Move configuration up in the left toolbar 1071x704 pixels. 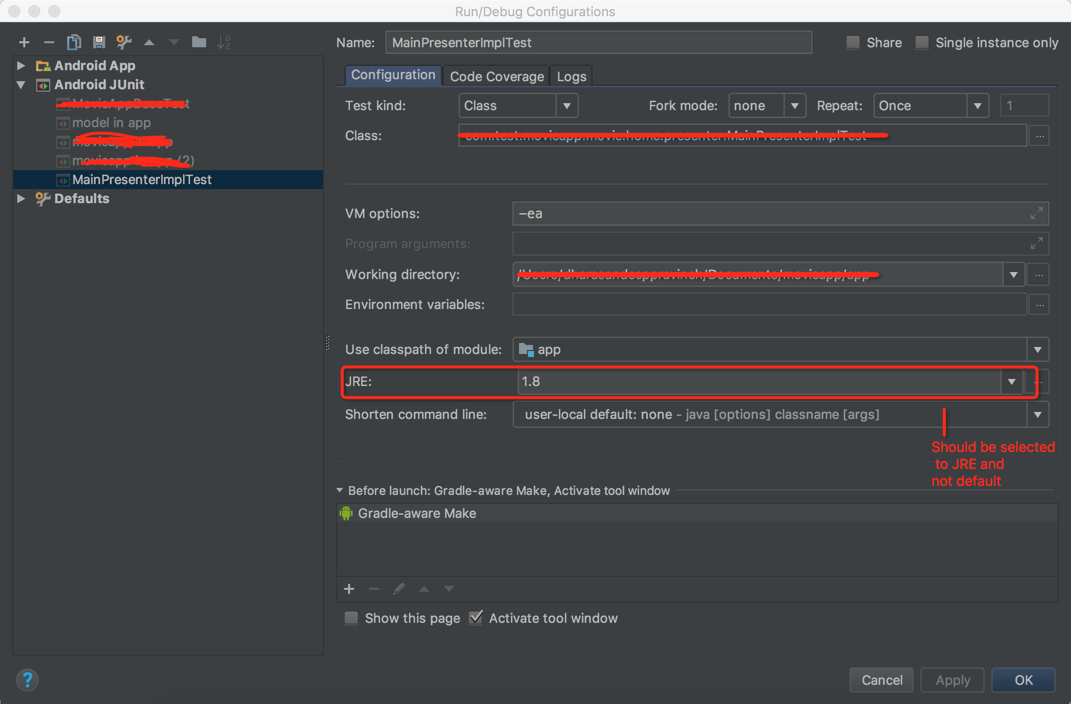pyautogui.click(x=149, y=42)
